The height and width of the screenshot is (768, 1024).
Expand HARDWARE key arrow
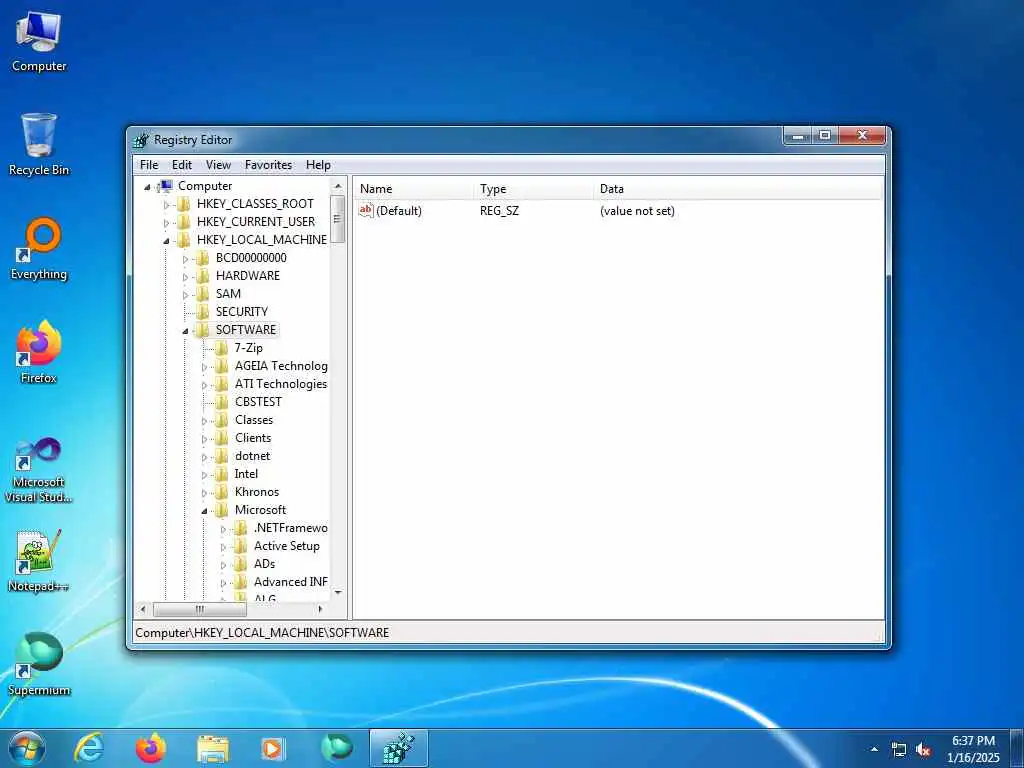185,277
